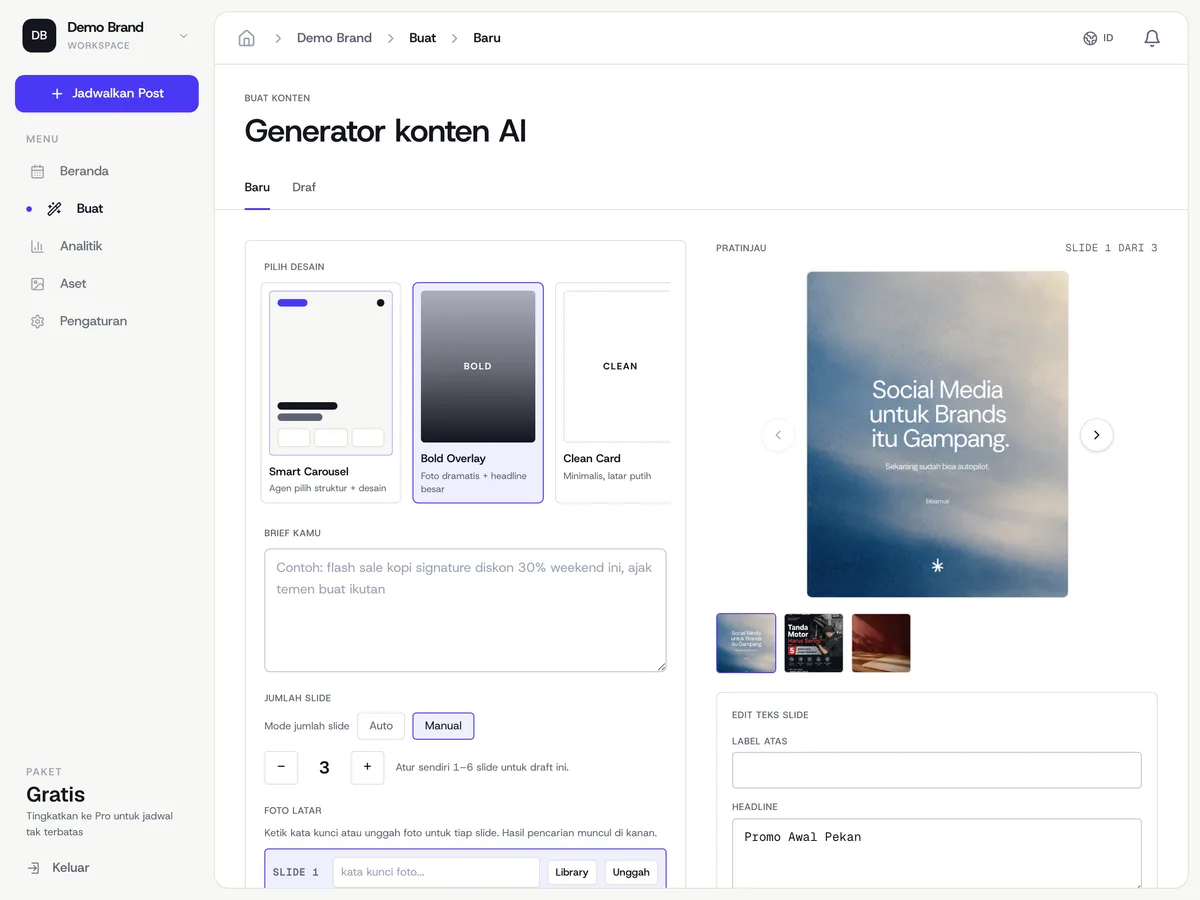
Task: Set slide count mode to Auto
Action: click(x=381, y=726)
